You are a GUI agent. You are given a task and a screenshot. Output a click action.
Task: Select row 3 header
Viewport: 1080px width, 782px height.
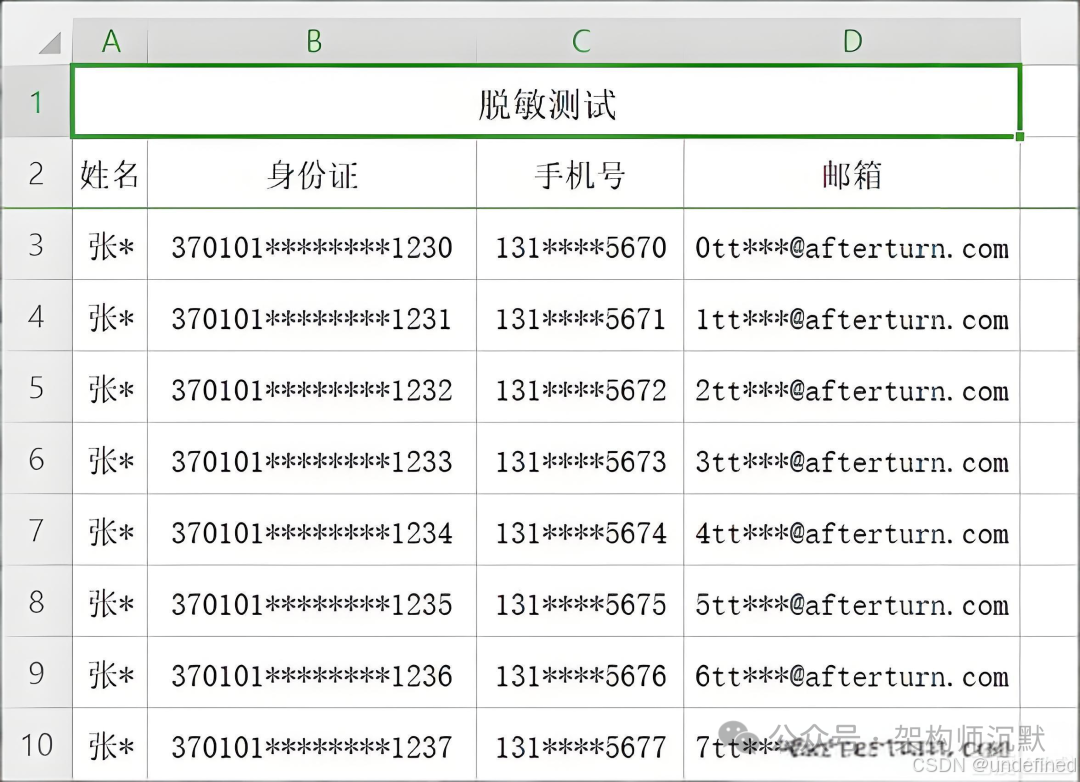(36, 245)
